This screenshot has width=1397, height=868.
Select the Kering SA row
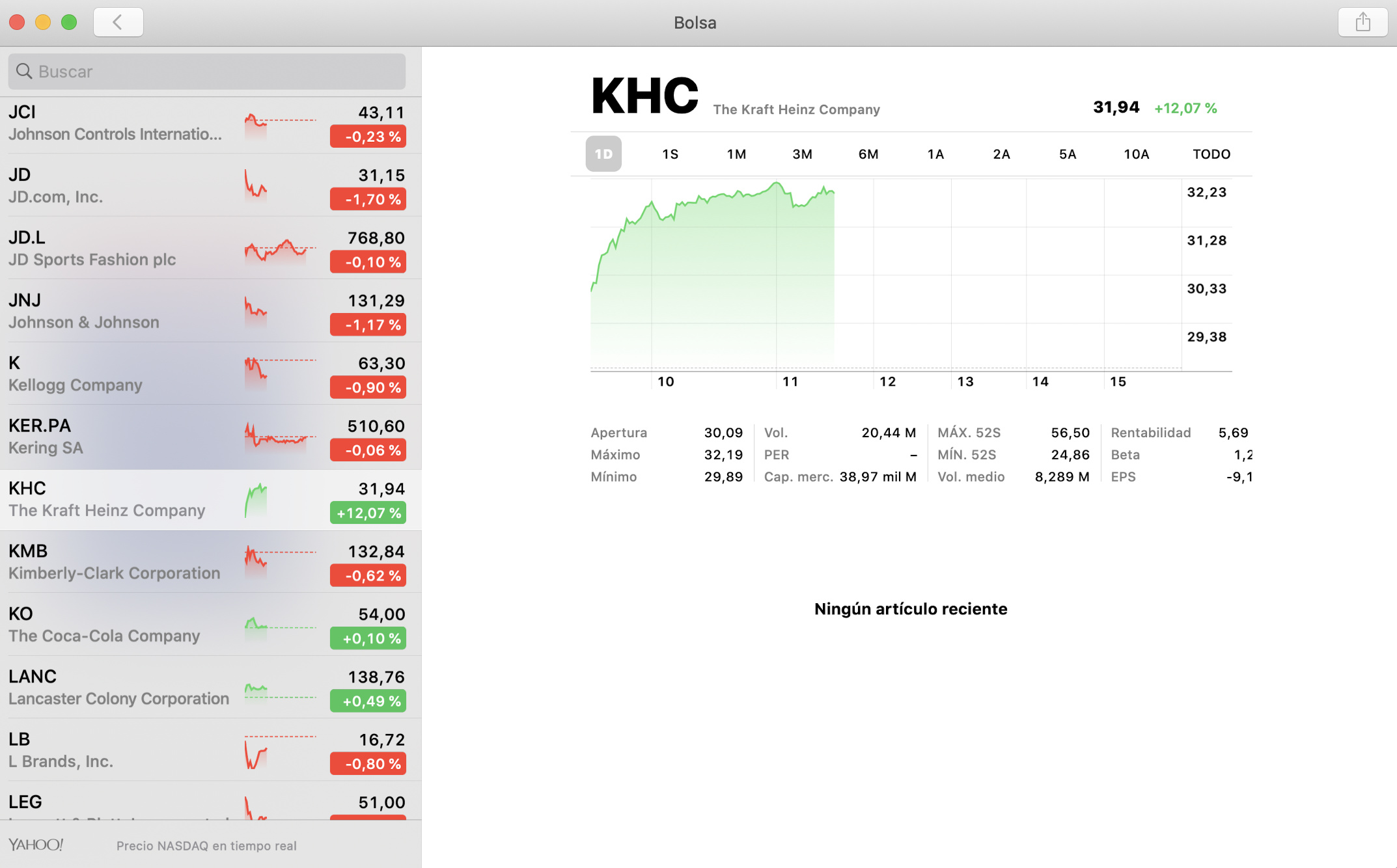point(210,437)
